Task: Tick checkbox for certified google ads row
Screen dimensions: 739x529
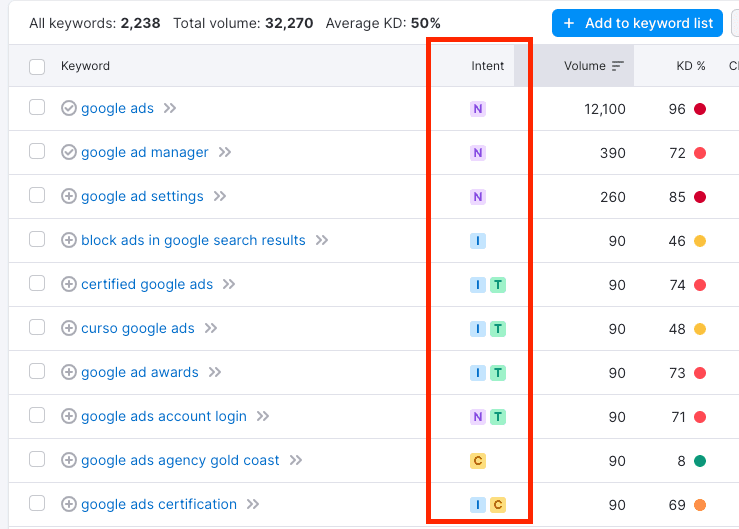Action: coord(37,283)
